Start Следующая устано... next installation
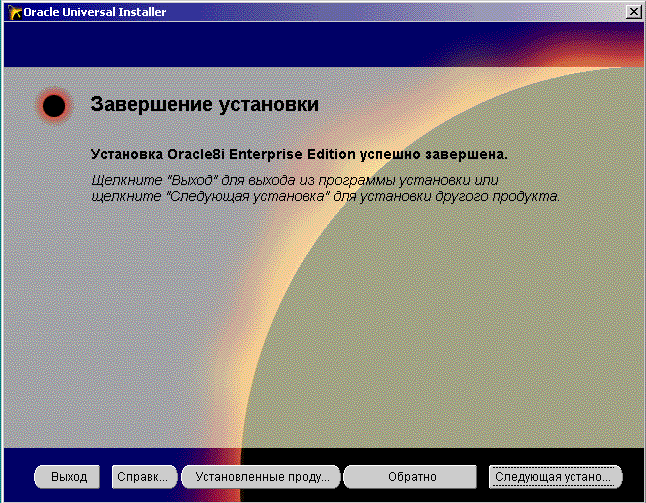Viewport: 646px width, 503px height. click(x=555, y=477)
